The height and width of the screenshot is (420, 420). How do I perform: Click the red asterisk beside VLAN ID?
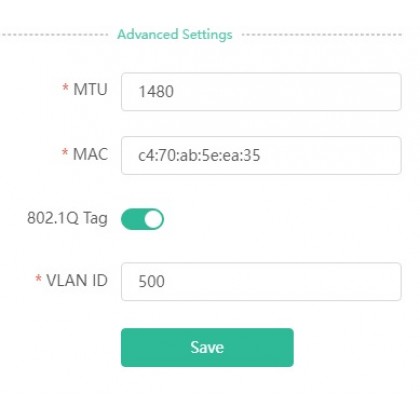pyautogui.click(x=38, y=279)
